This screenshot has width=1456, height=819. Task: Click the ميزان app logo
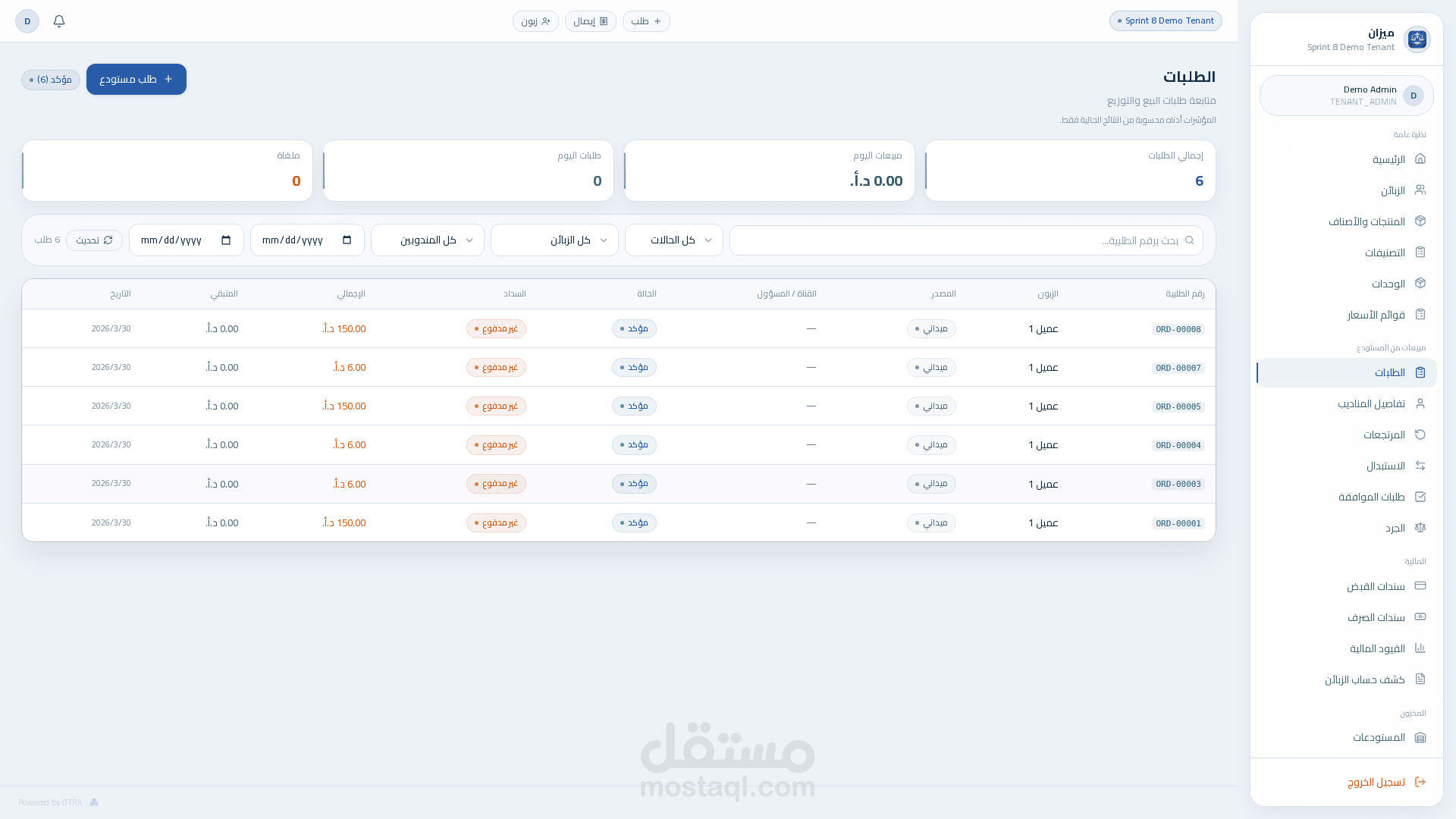coord(1417,39)
